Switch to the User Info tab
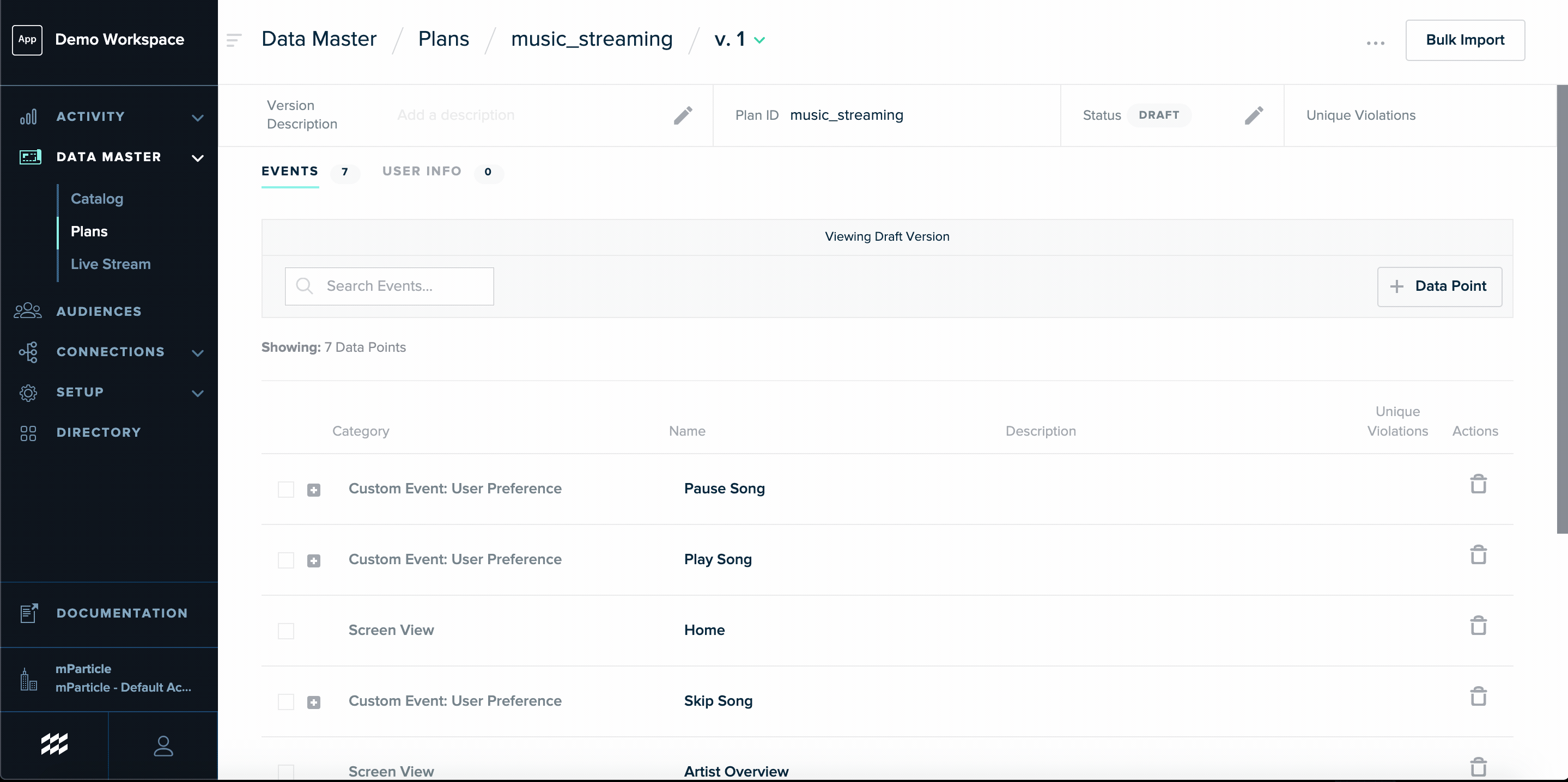This screenshot has width=1568, height=782. click(x=422, y=171)
